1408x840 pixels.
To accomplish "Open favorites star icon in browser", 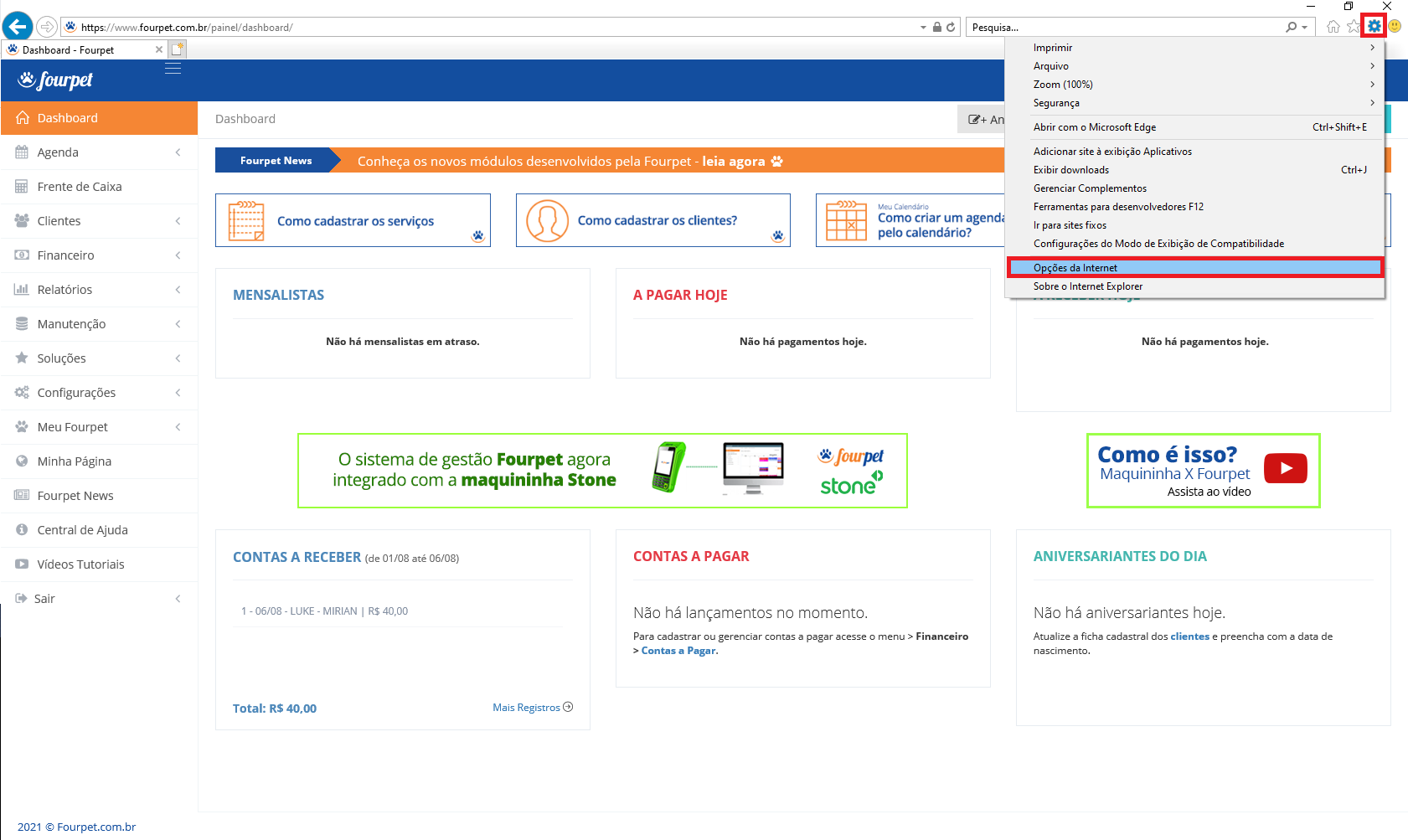I will coord(1353,27).
